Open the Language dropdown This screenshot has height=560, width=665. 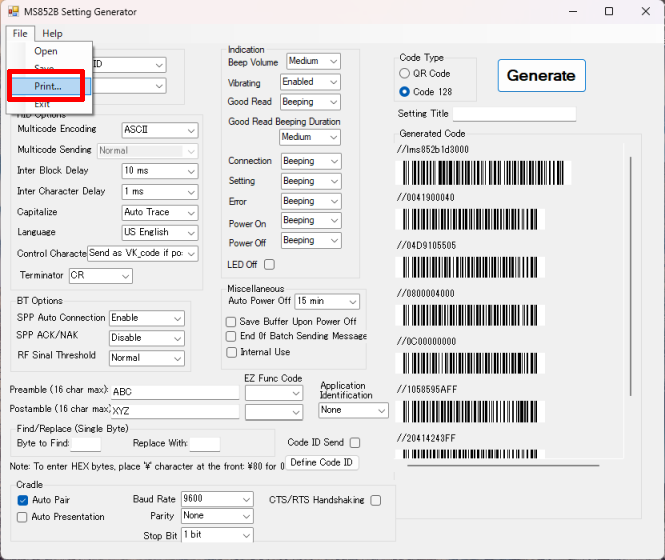[x=190, y=232]
